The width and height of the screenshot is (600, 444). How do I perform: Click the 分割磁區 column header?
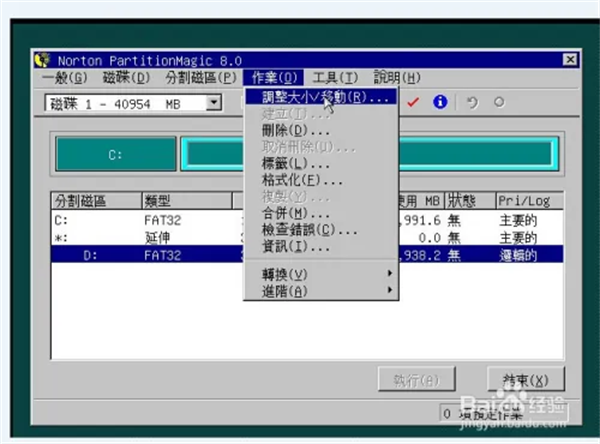click(x=96, y=201)
